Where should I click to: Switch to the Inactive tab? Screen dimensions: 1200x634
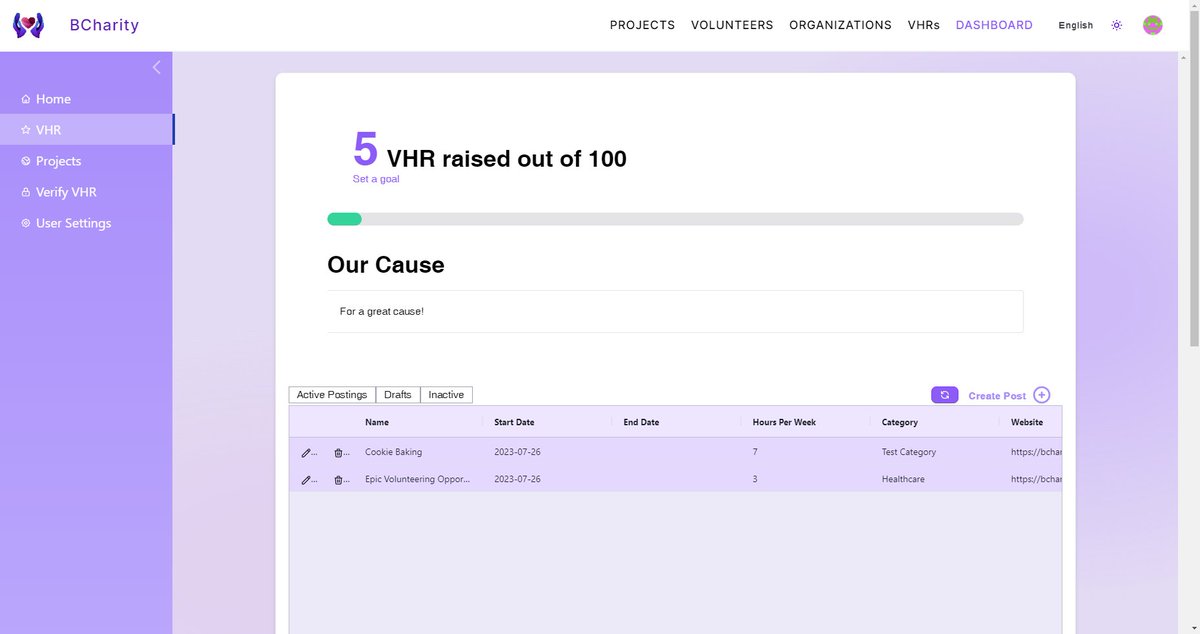[x=446, y=395]
